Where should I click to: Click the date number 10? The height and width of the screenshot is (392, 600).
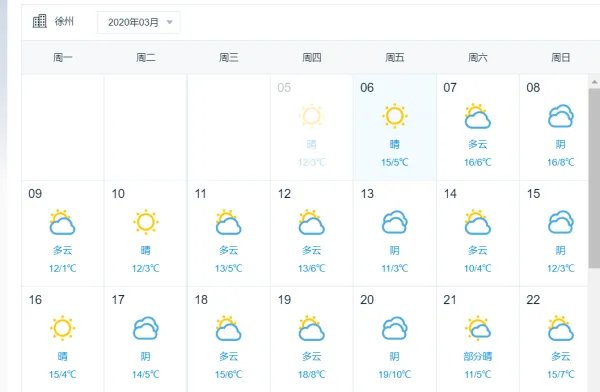pyautogui.click(x=118, y=194)
